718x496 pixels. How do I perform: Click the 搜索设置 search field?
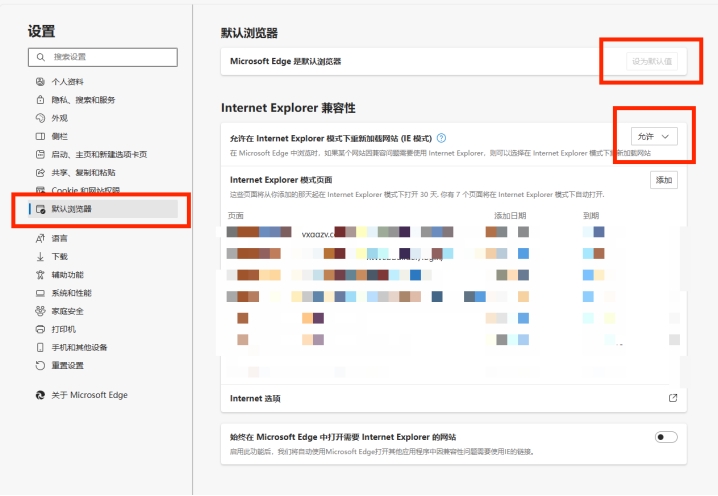point(103,57)
